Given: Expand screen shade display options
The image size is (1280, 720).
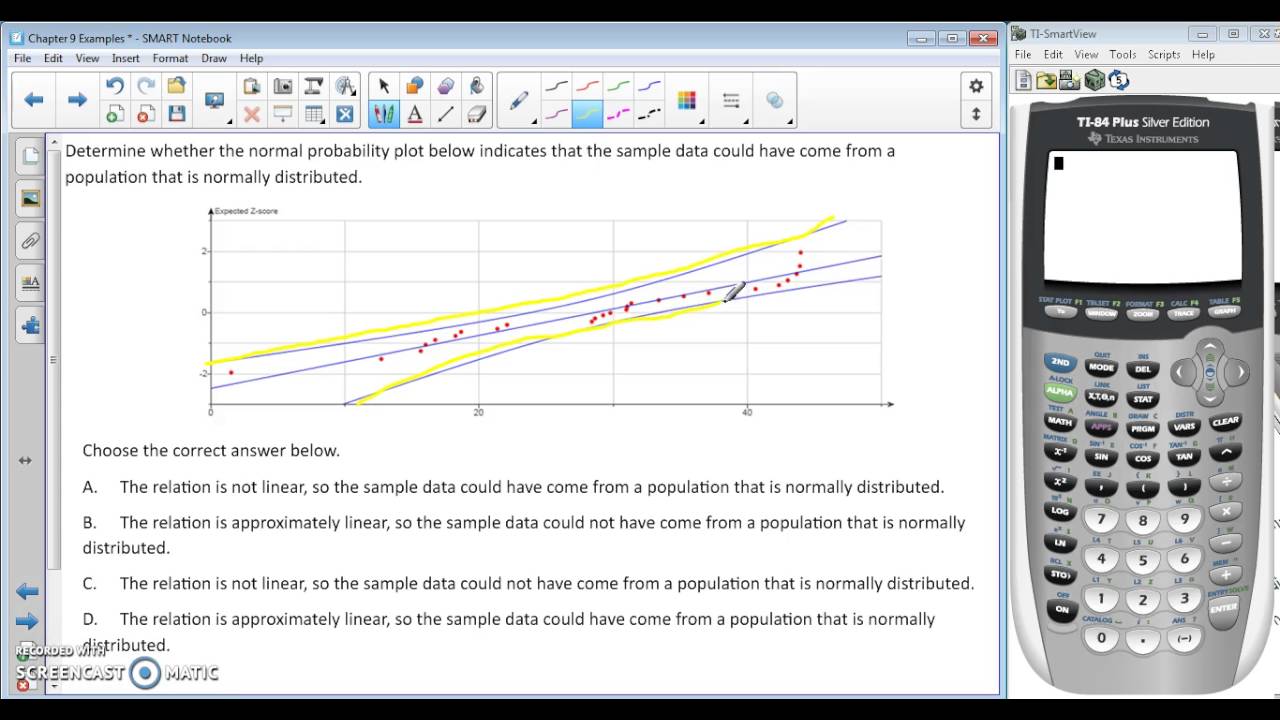Looking at the screenshot, I should [216, 100].
